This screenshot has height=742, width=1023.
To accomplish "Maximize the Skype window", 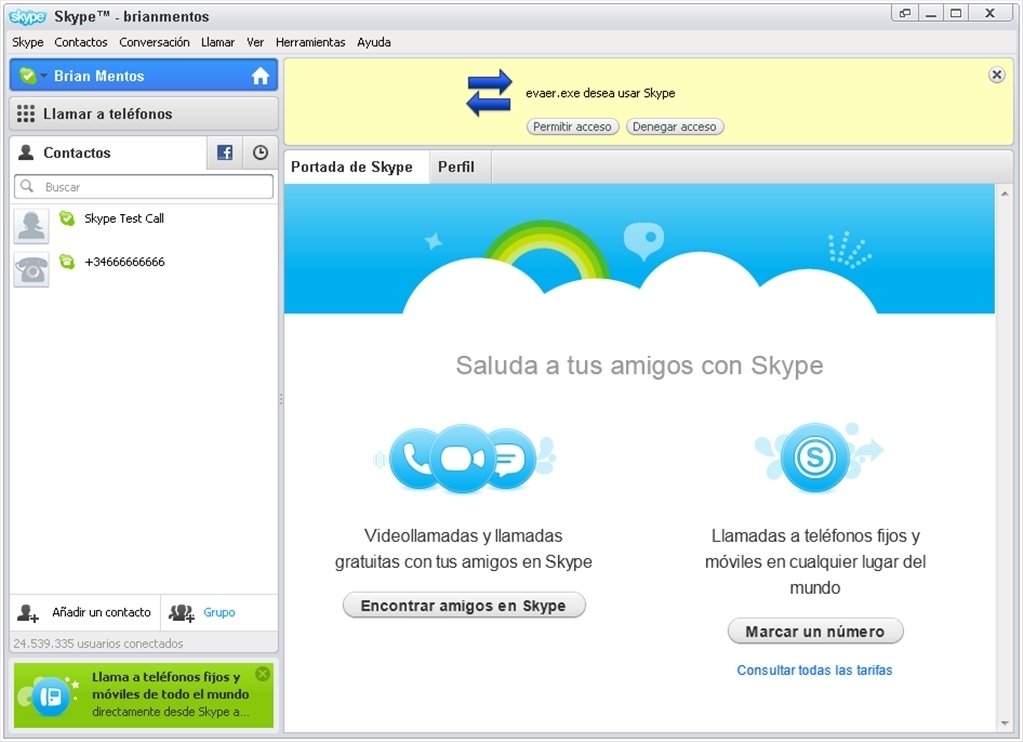I will click(x=956, y=13).
